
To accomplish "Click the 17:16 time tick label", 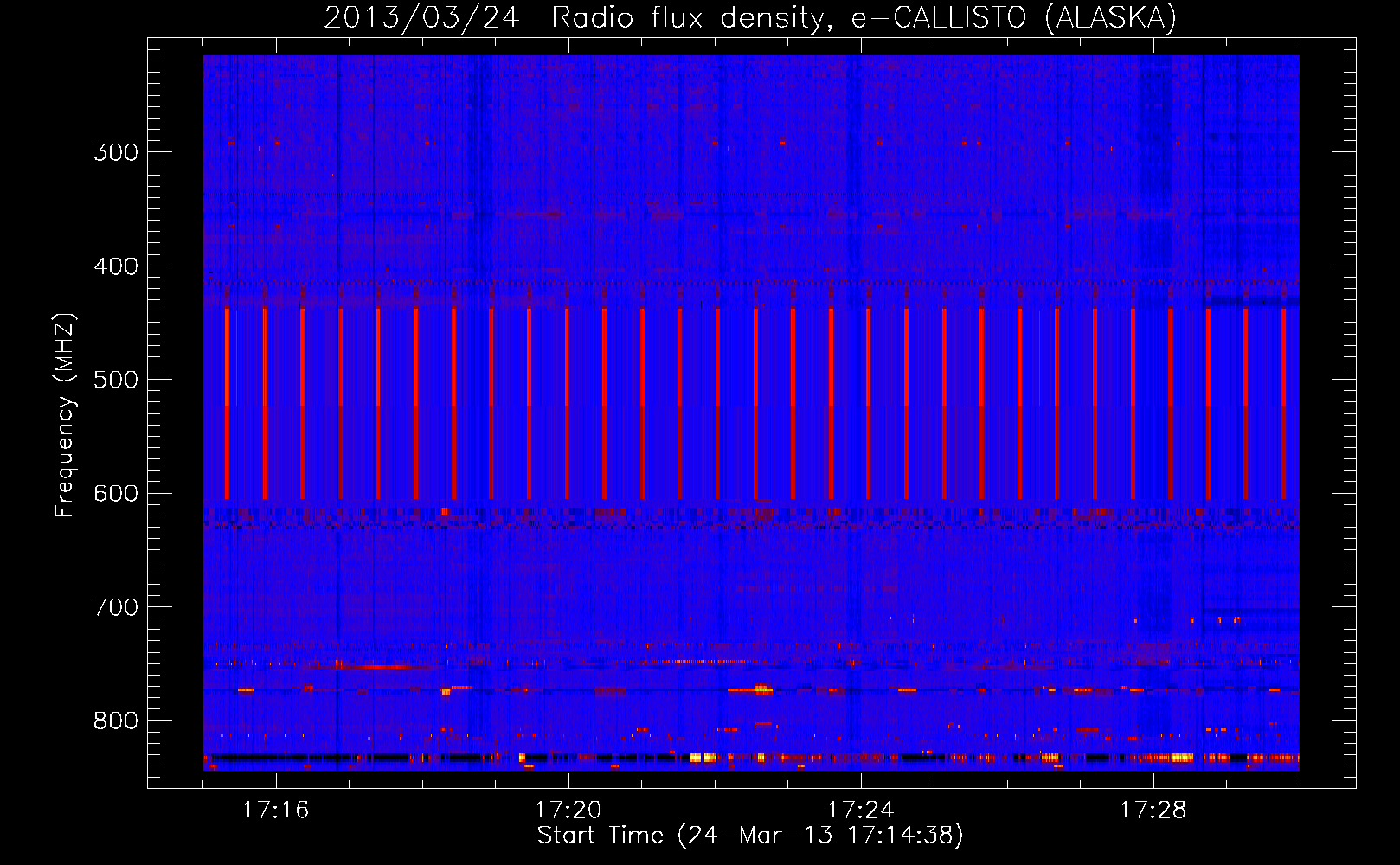I will (x=276, y=811).
